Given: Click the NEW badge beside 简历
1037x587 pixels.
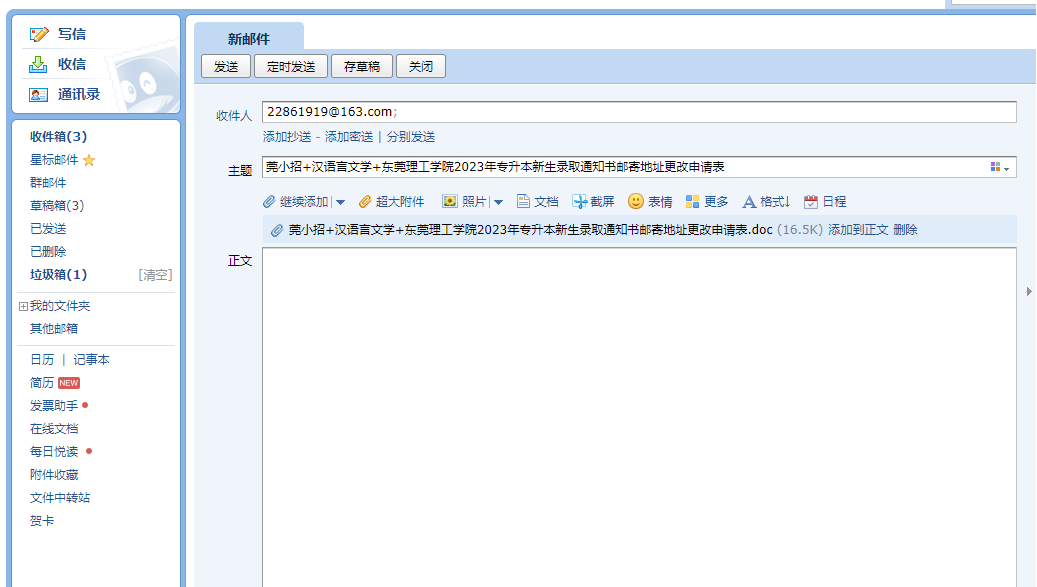Looking at the screenshot, I should [x=69, y=383].
